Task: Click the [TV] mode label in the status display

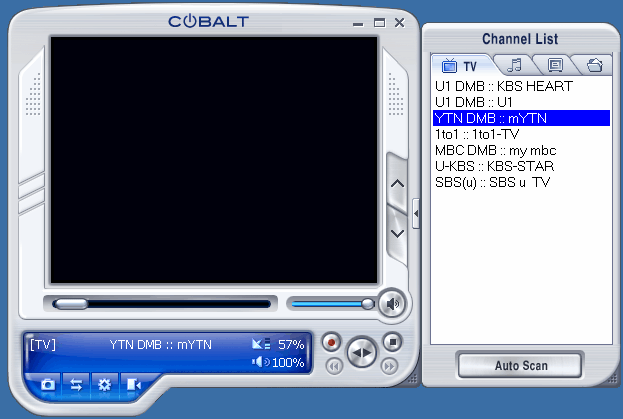Action: tap(43, 344)
